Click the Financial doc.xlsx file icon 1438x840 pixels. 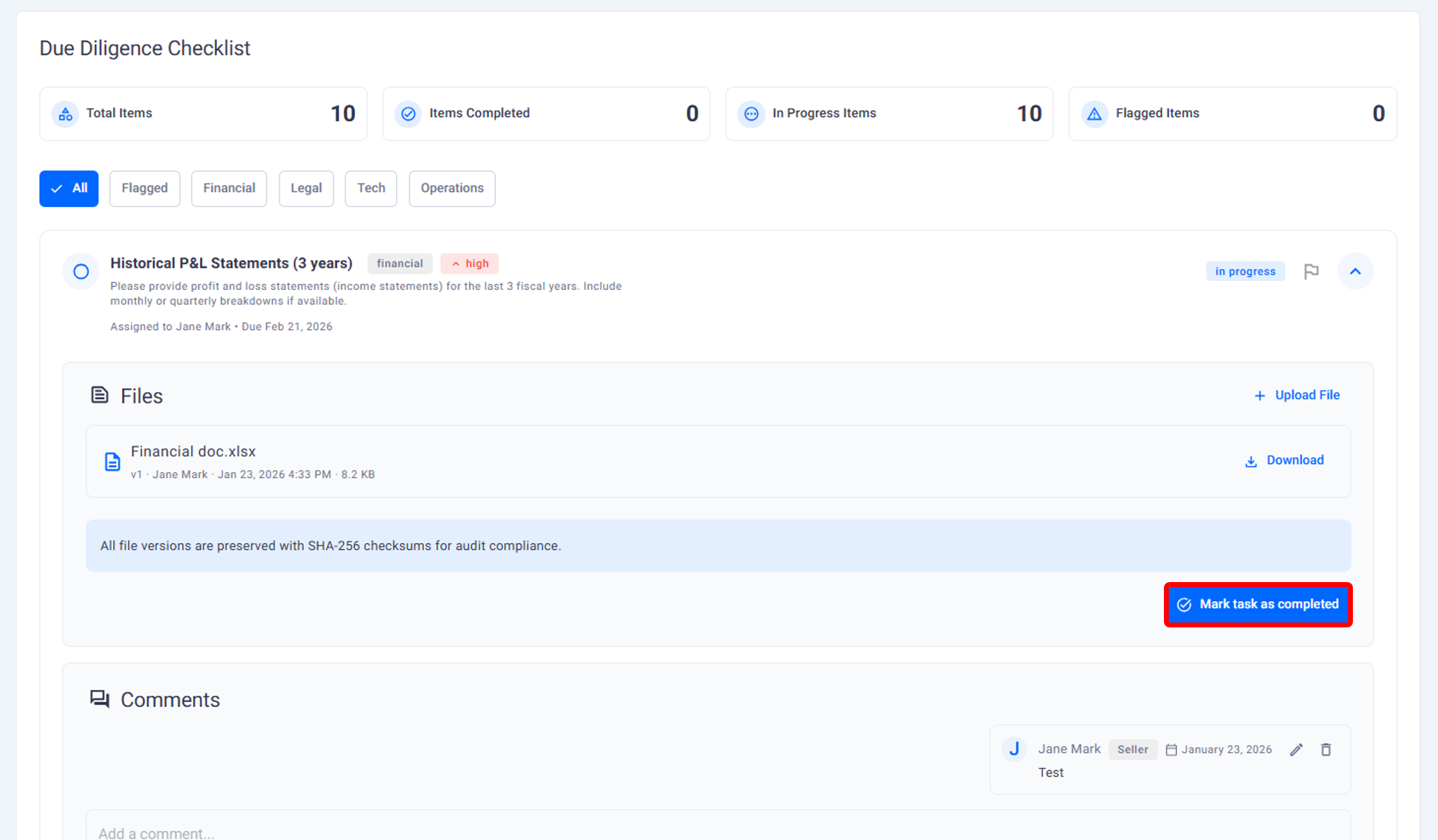tap(112, 461)
